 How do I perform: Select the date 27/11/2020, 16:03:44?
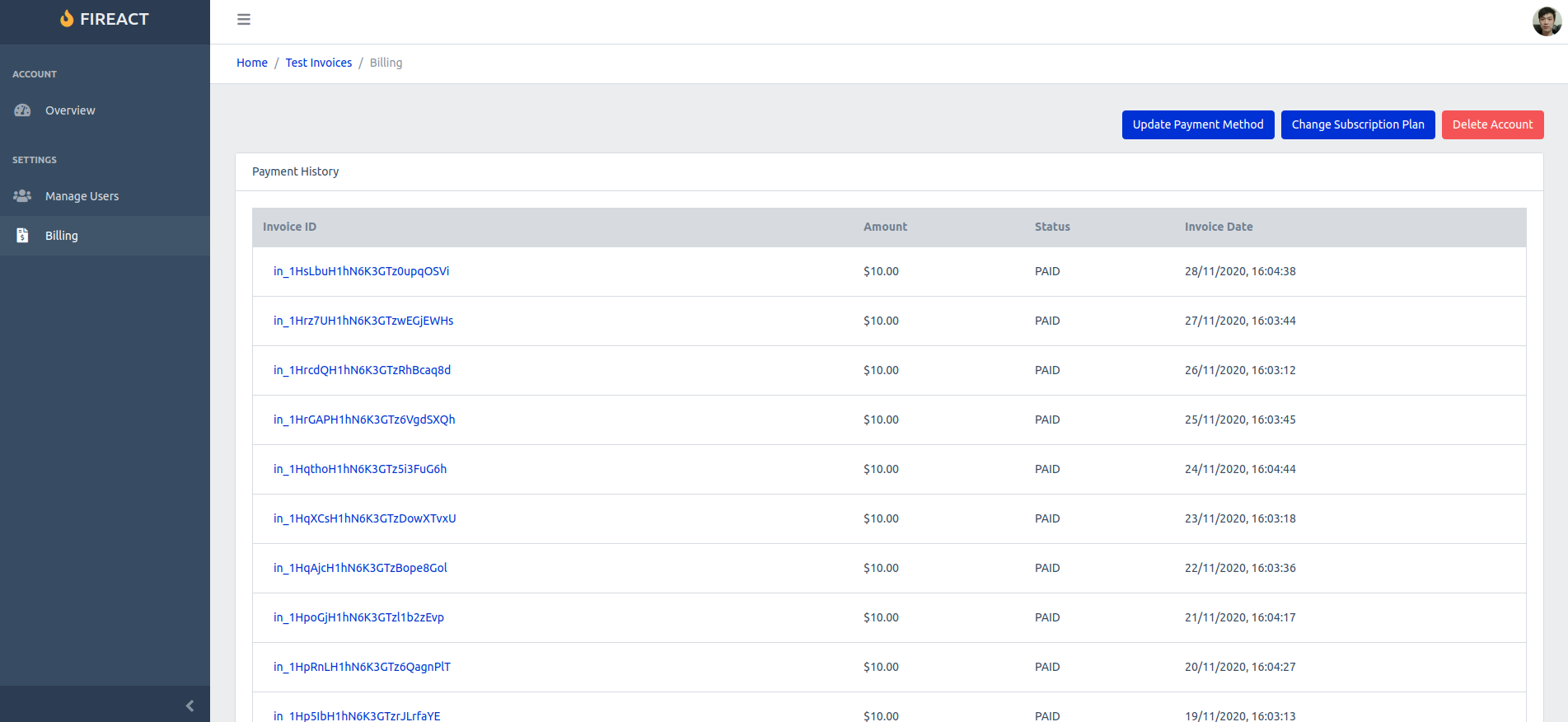tap(1240, 321)
